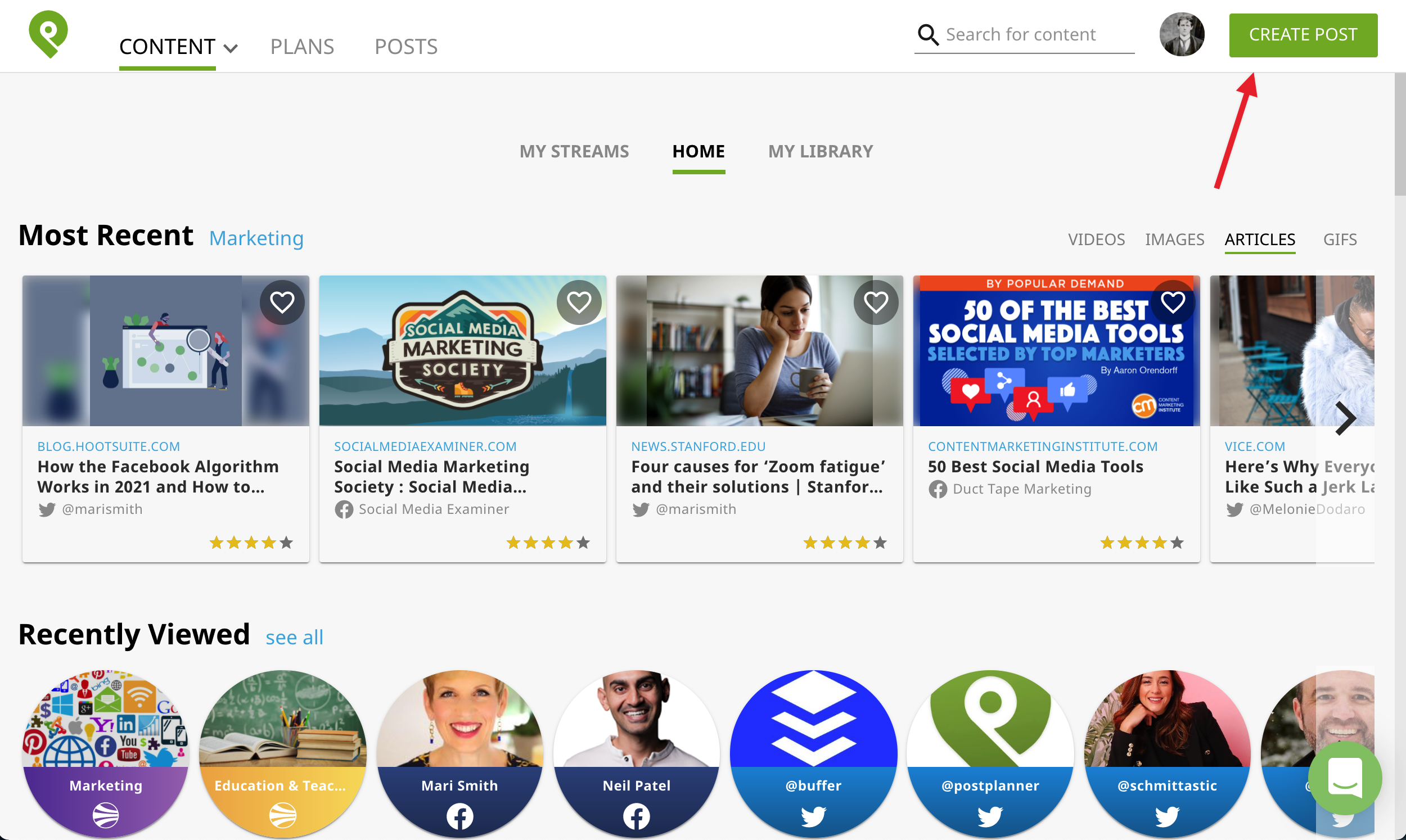This screenshot has width=1406, height=840.
Task: Click Twitter icon beside @marismith on Stanford card
Action: pyautogui.click(x=641, y=509)
